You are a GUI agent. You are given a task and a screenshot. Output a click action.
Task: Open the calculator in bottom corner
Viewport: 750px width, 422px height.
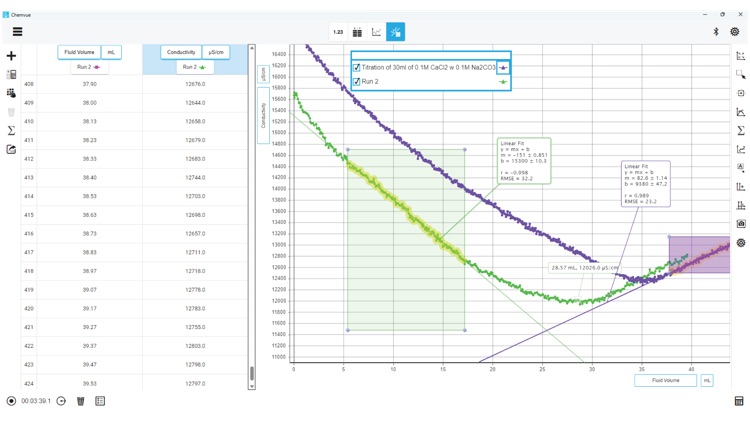pos(739,401)
